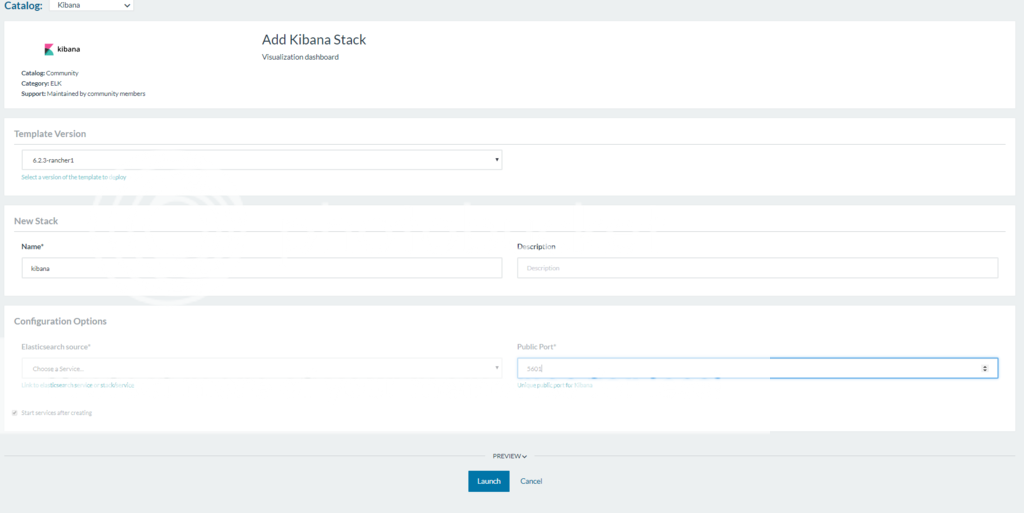Click Support: Maintained by community members text

tap(83, 94)
